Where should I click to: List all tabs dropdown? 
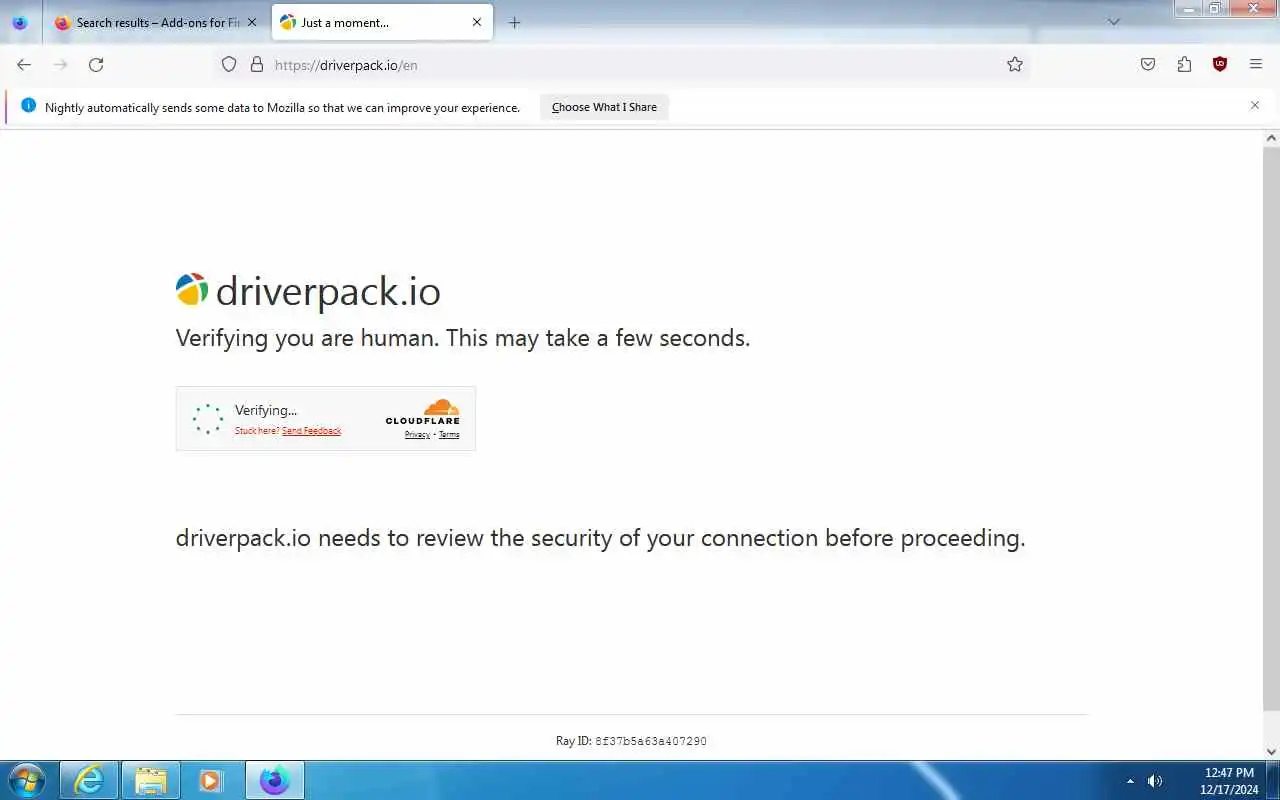click(1114, 22)
